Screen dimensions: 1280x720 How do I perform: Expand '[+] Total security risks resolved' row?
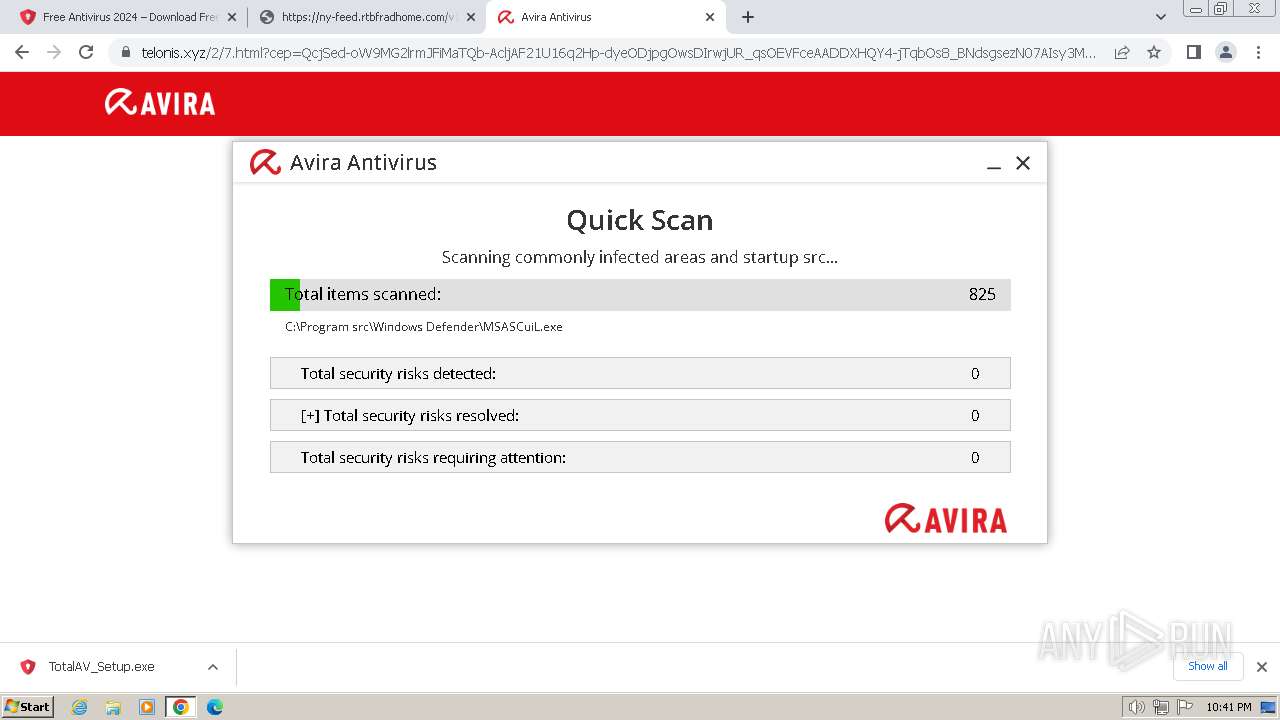pyautogui.click(x=640, y=415)
